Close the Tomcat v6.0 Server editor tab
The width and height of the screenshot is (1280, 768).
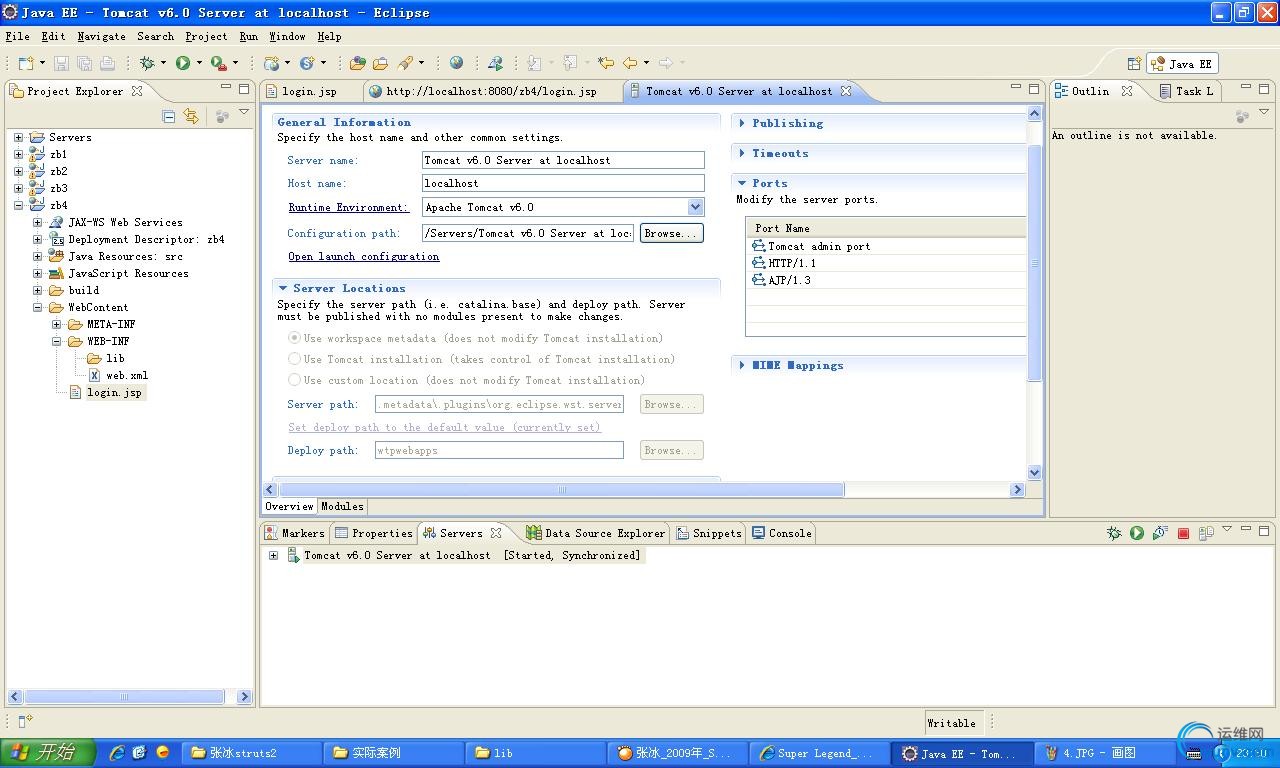click(845, 91)
